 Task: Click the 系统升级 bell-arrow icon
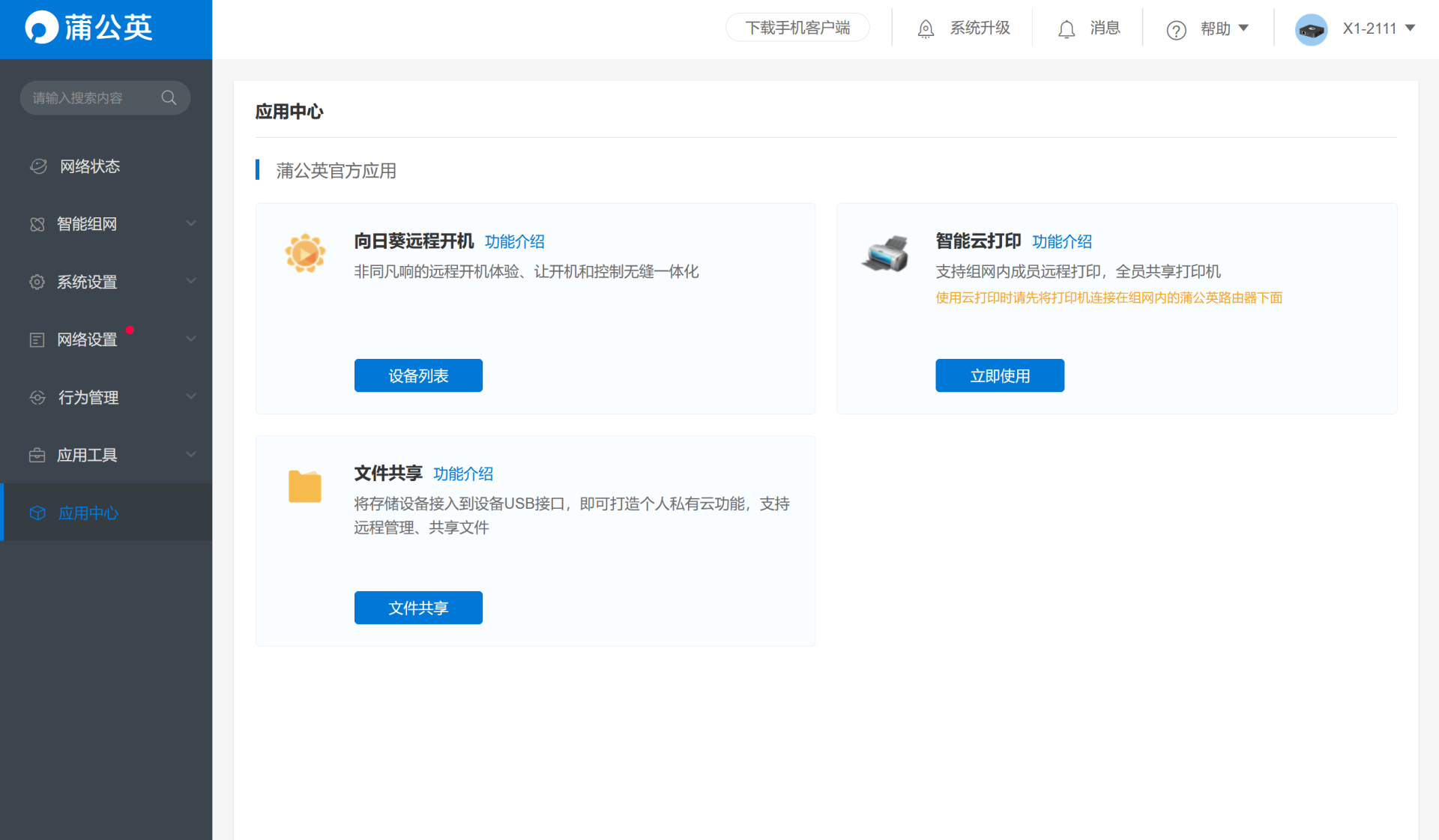pyautogui.click(x=926, y=28)
